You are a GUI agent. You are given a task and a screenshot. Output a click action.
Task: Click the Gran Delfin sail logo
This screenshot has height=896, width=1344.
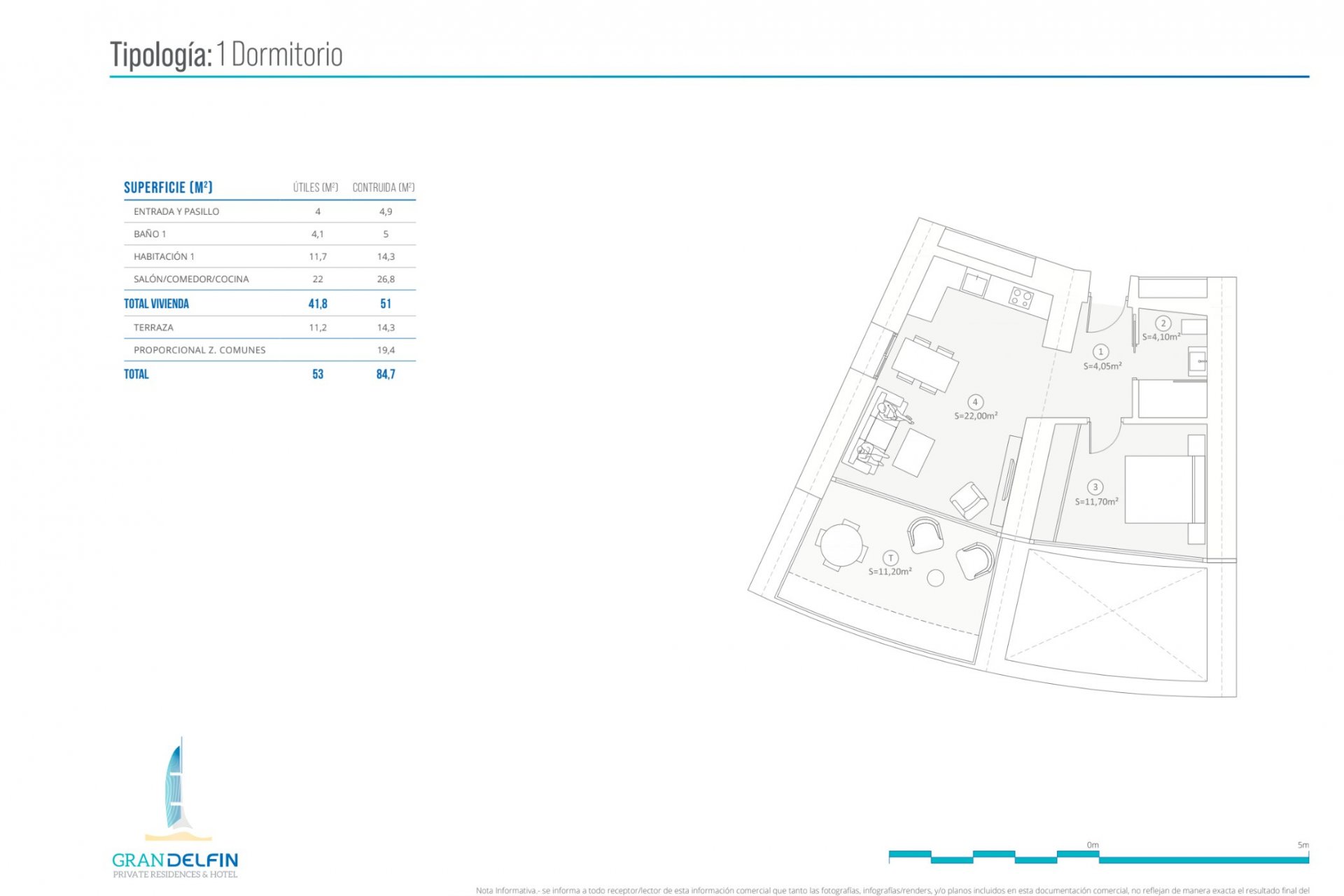pyautogui.click(x=176, y=787)
